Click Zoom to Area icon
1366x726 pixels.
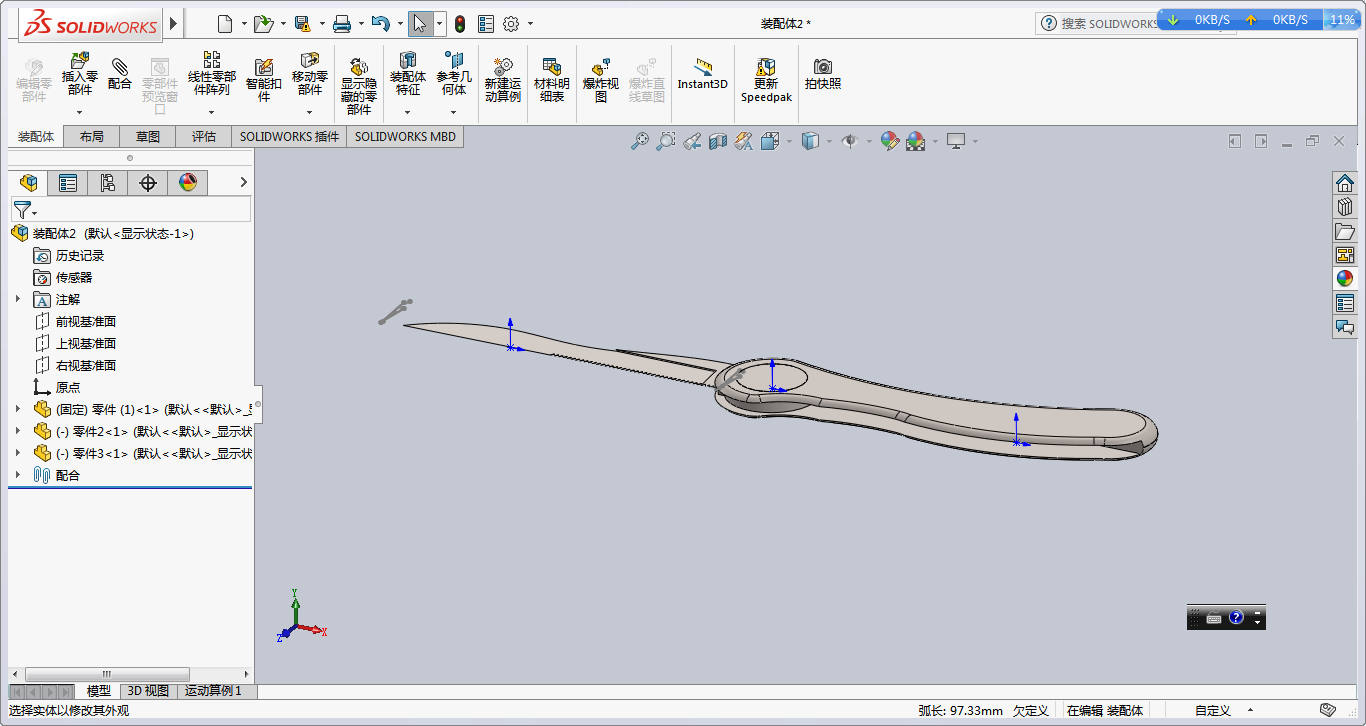(x=666, y=142)
